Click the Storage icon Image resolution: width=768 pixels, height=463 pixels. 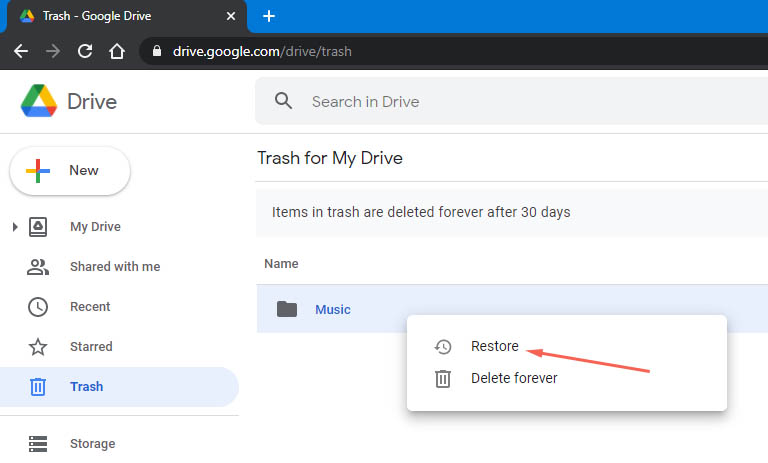38,443
